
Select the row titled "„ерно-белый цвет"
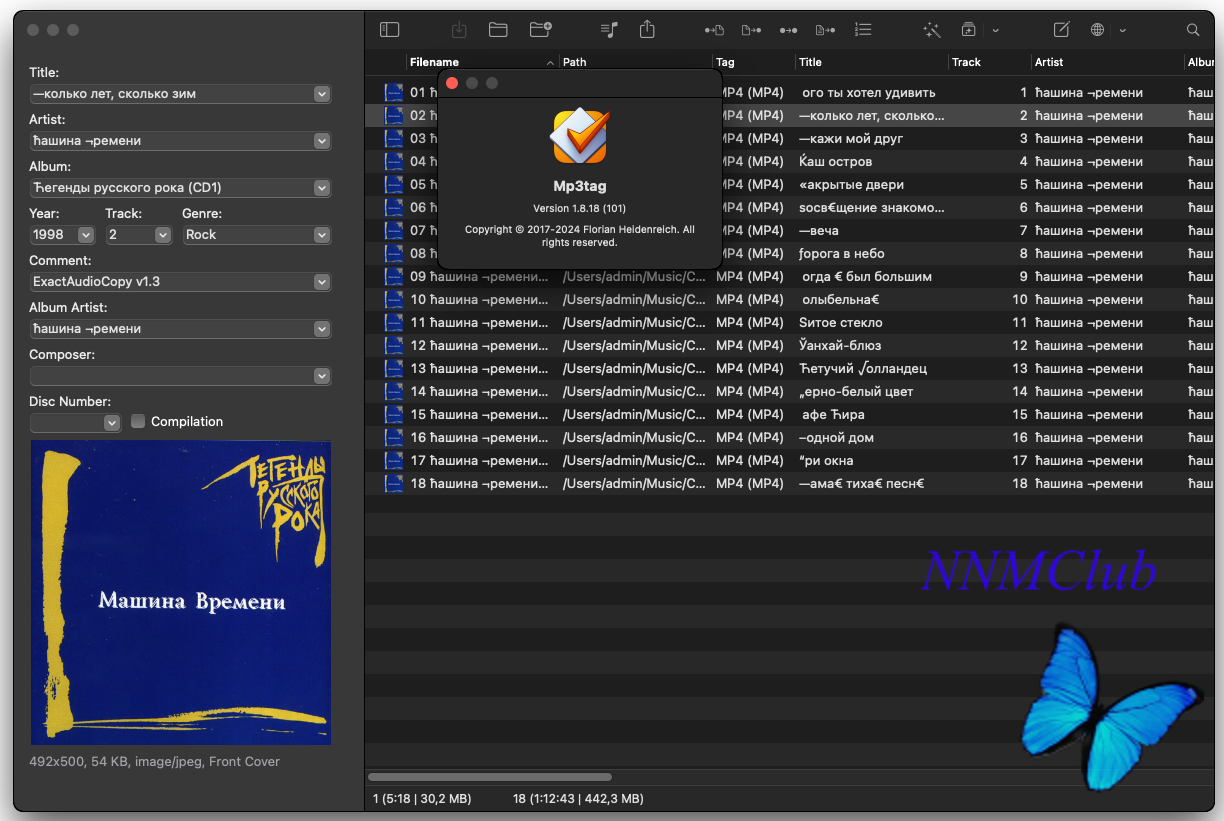click(790, 391)
